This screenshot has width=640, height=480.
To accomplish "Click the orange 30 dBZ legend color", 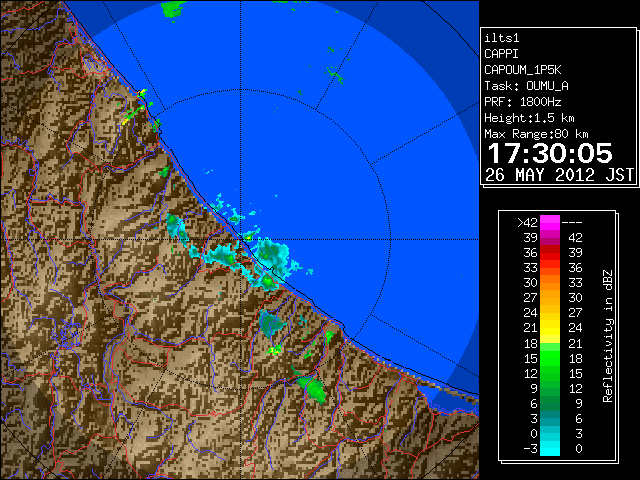I will (x=550, y=283).
